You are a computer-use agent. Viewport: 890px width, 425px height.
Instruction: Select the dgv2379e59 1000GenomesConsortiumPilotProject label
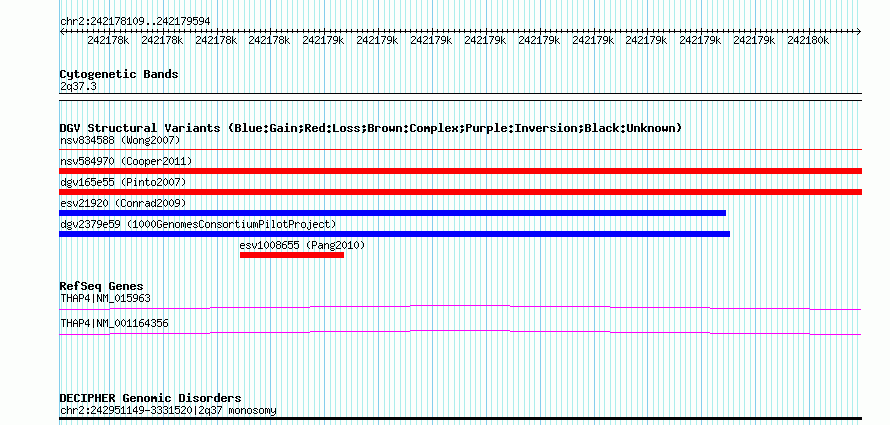(x=198, y=224)
